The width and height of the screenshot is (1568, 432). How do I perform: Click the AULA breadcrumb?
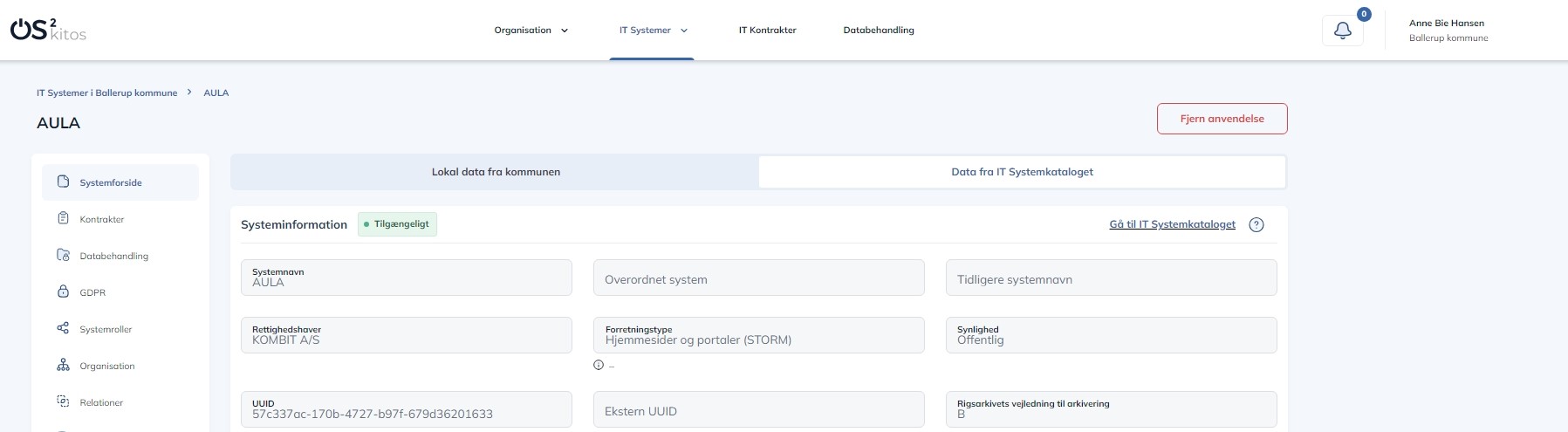coord(216,93)
